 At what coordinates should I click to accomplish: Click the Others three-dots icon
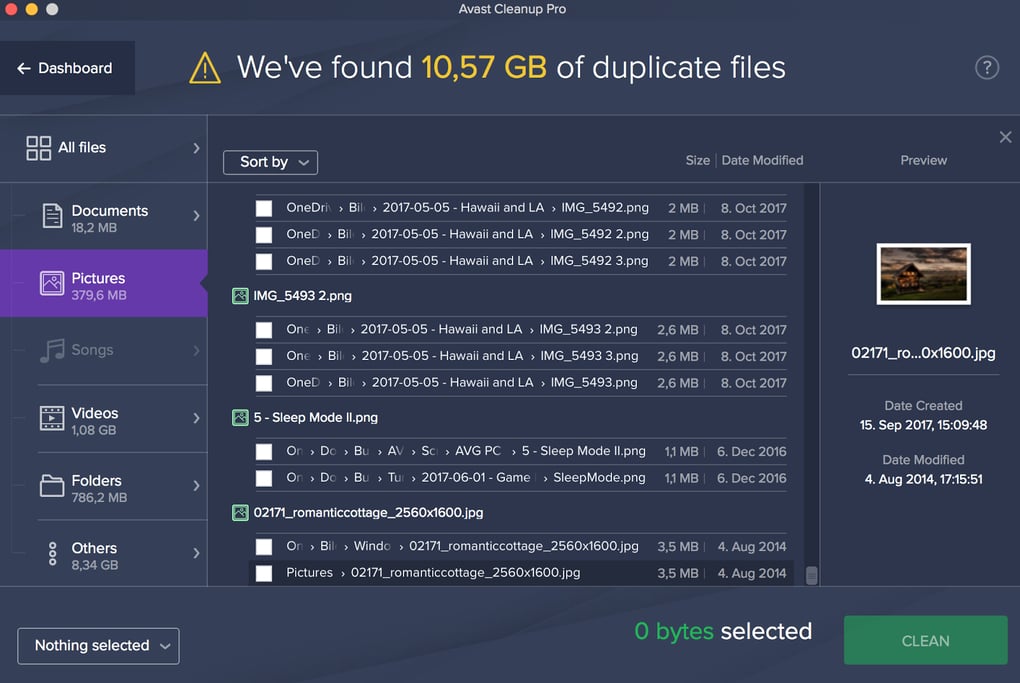(x=52, y=555)
